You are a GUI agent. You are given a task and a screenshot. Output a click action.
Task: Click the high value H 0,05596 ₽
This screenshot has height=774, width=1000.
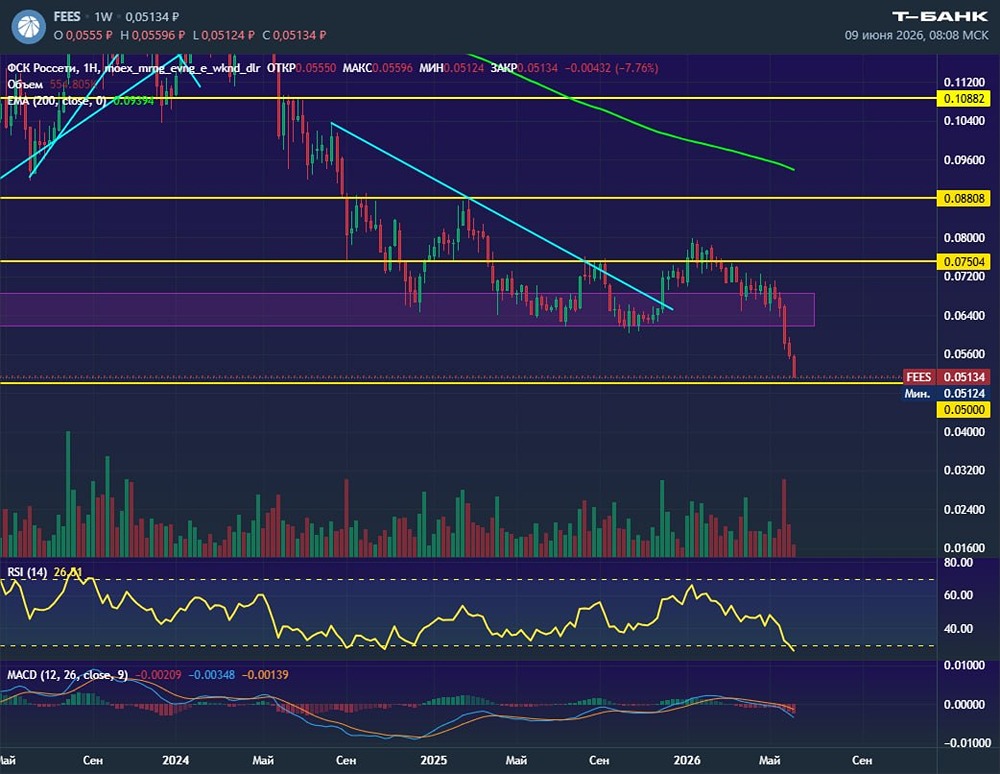[152, 35]
